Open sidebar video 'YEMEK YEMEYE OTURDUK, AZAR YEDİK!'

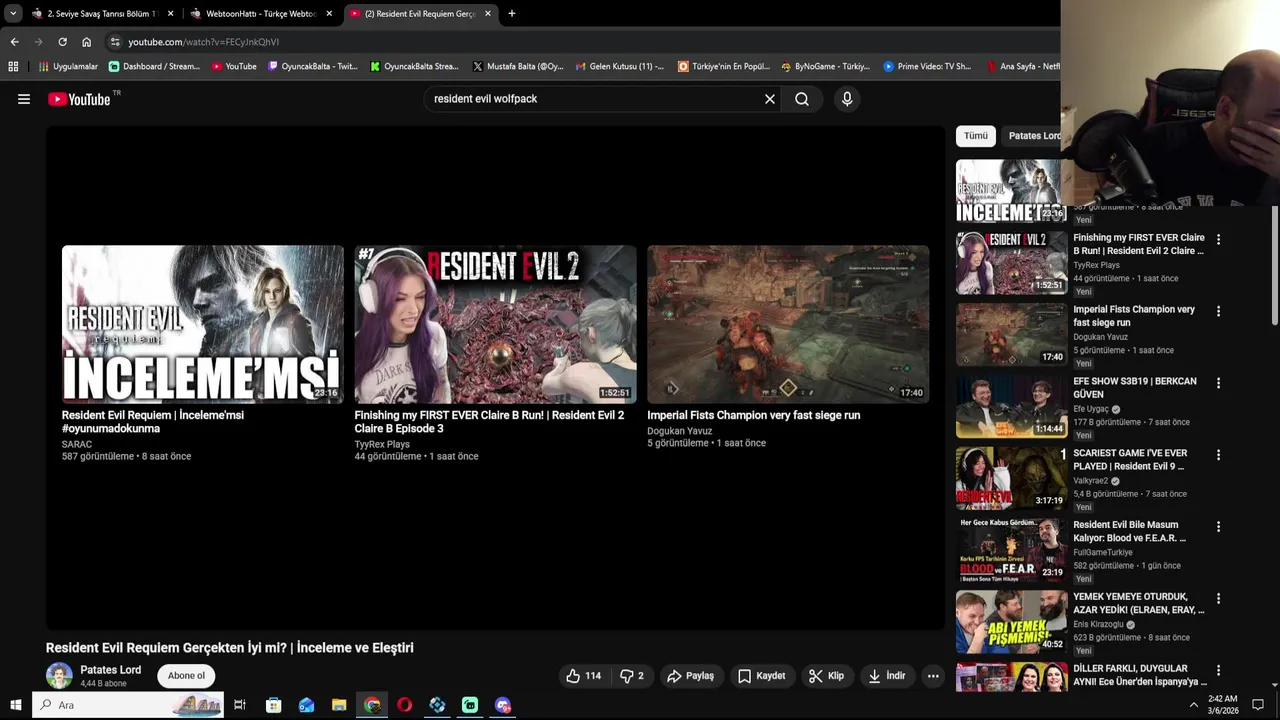[1139, 603]
